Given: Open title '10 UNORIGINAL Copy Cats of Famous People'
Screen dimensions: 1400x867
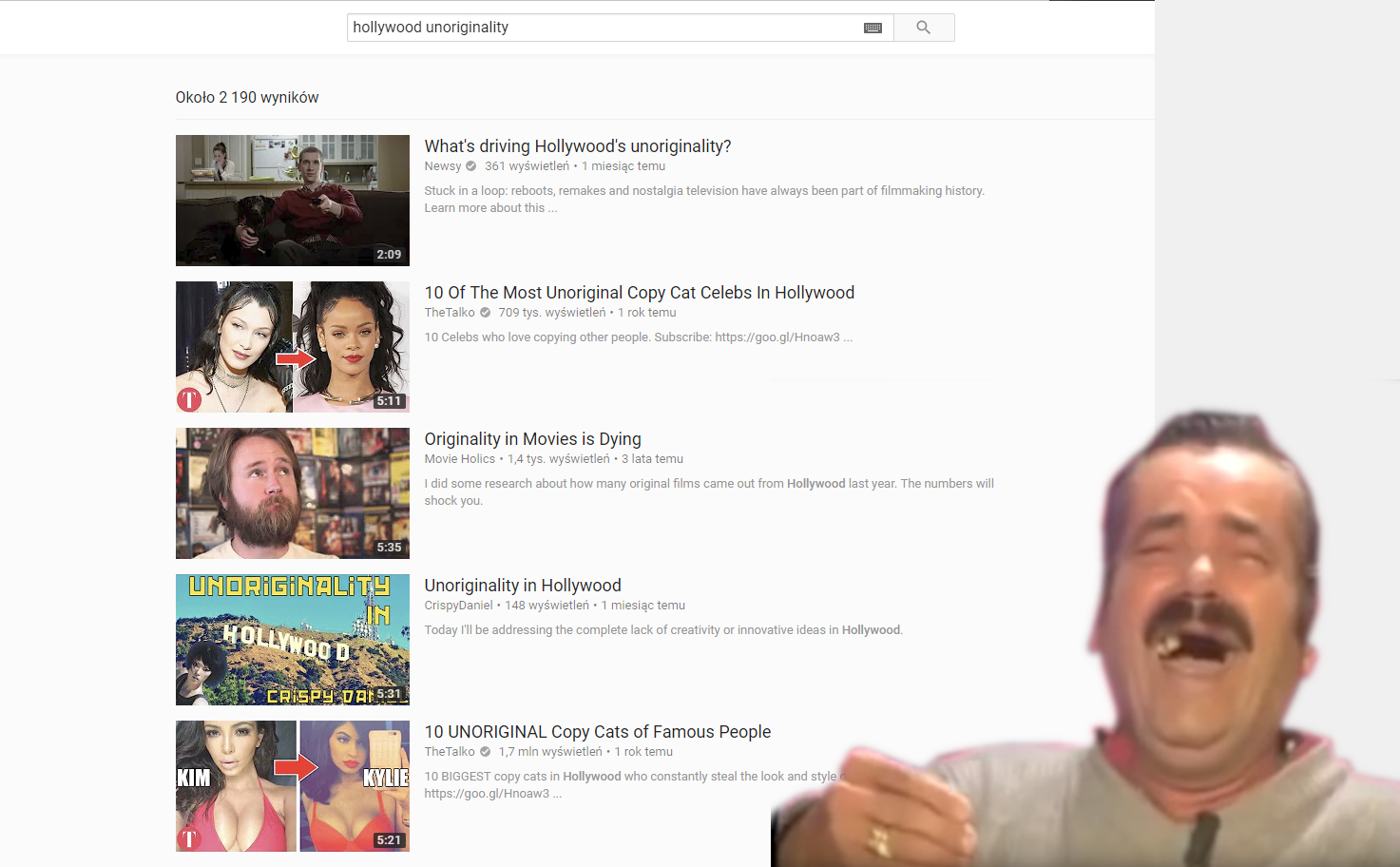Looking at the screenshot, I should [598, 732].
